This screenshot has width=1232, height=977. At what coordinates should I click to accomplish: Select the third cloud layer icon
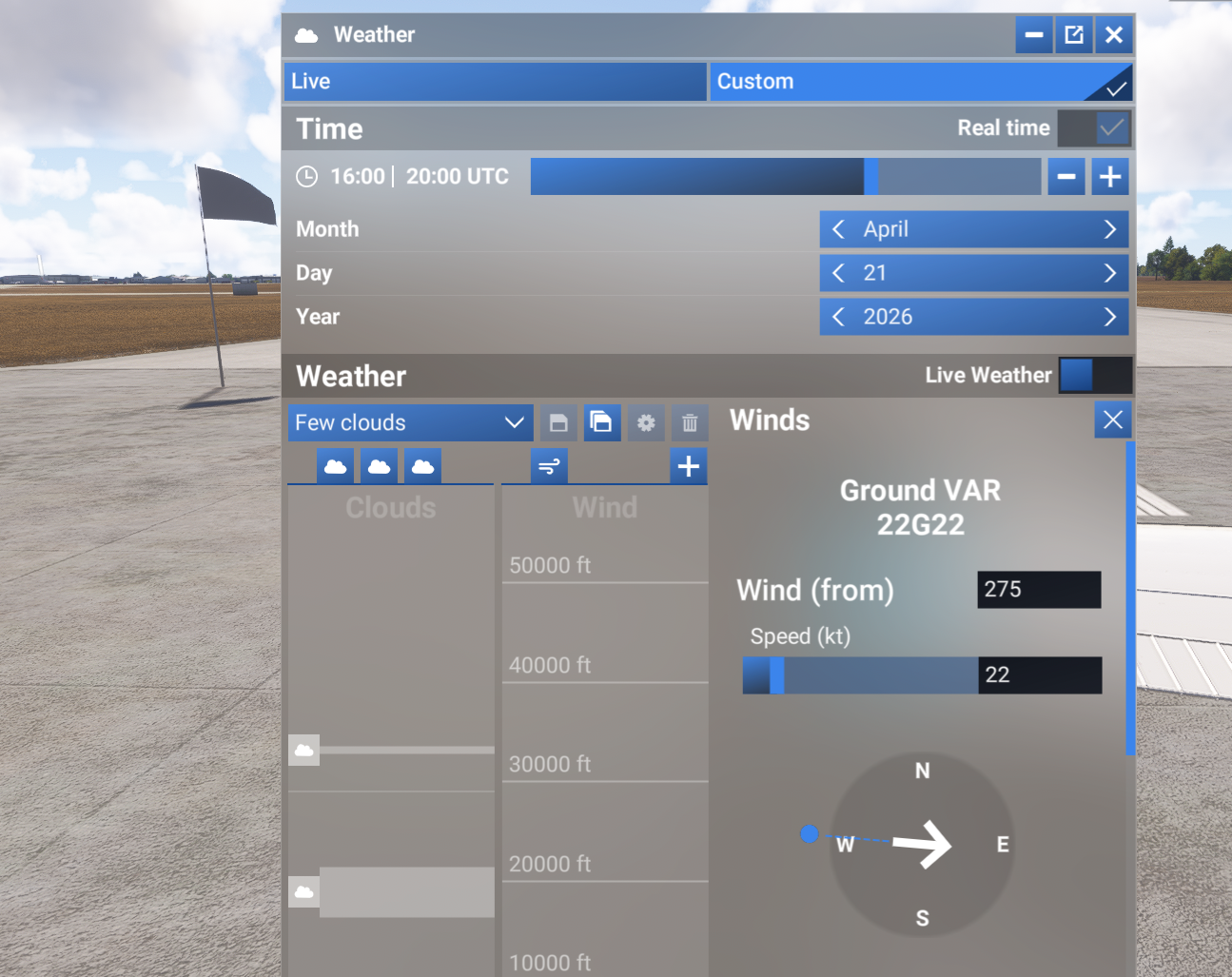click(x=423, y=466)
